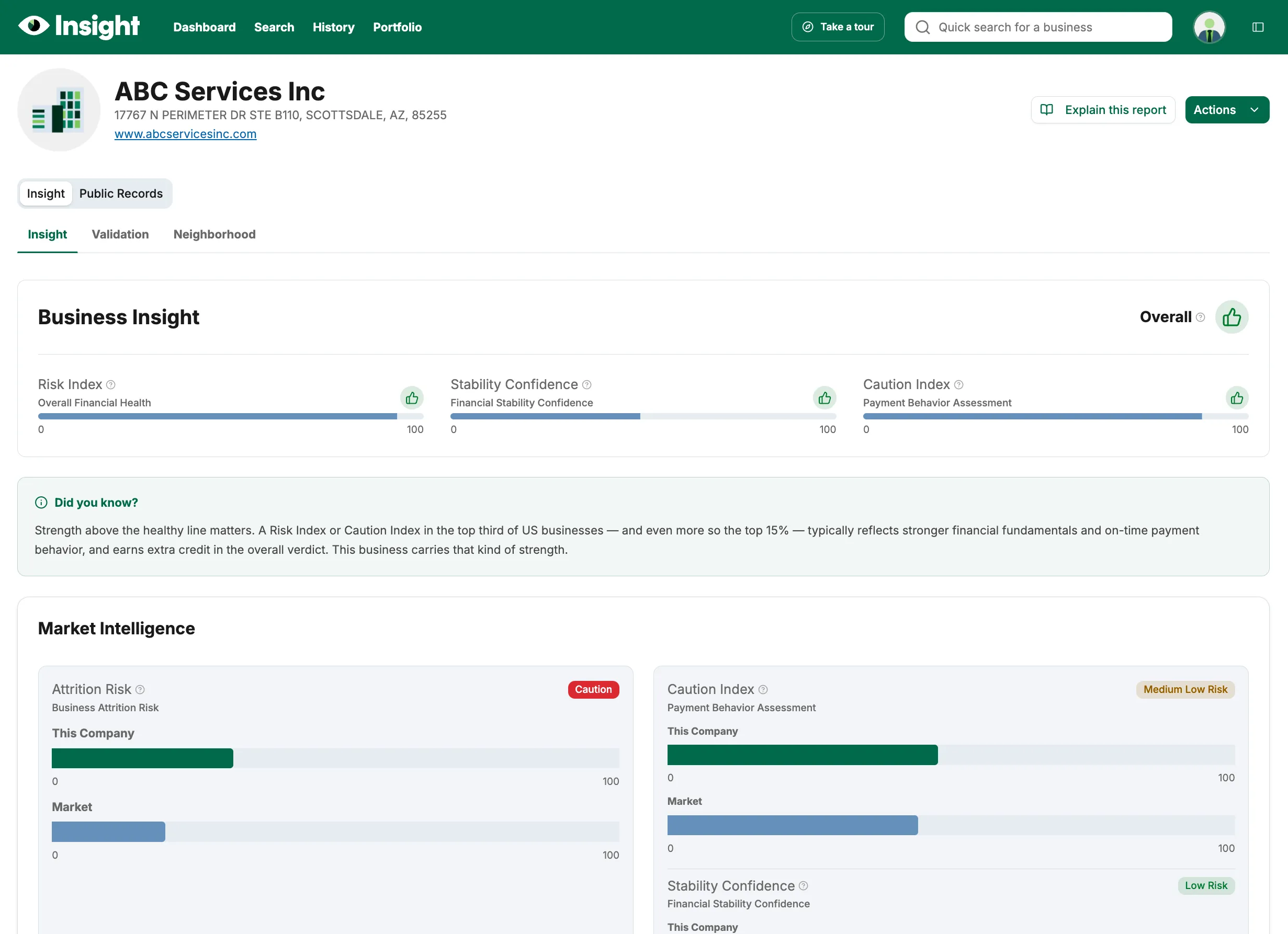Viewport: 1288px width, 934px height.
Task: Open the Risk Index help icon
Action: [x=111, y=385]
